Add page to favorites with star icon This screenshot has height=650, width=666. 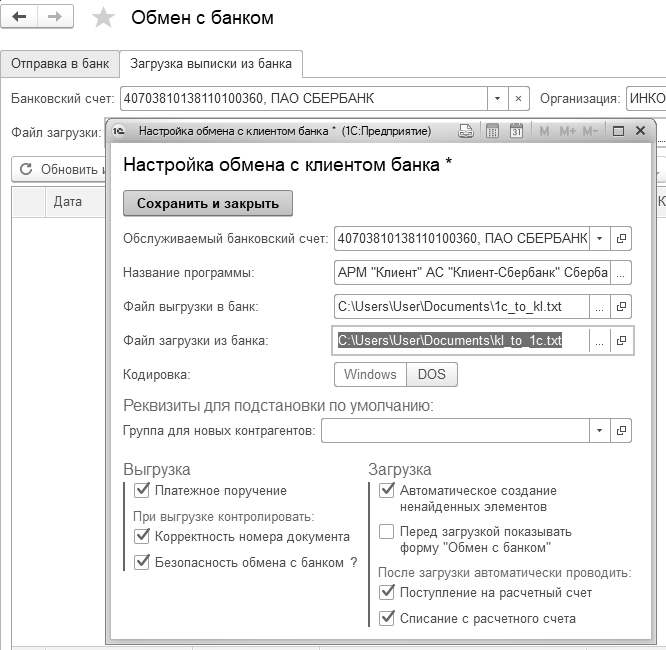click(x=103, y=18)
